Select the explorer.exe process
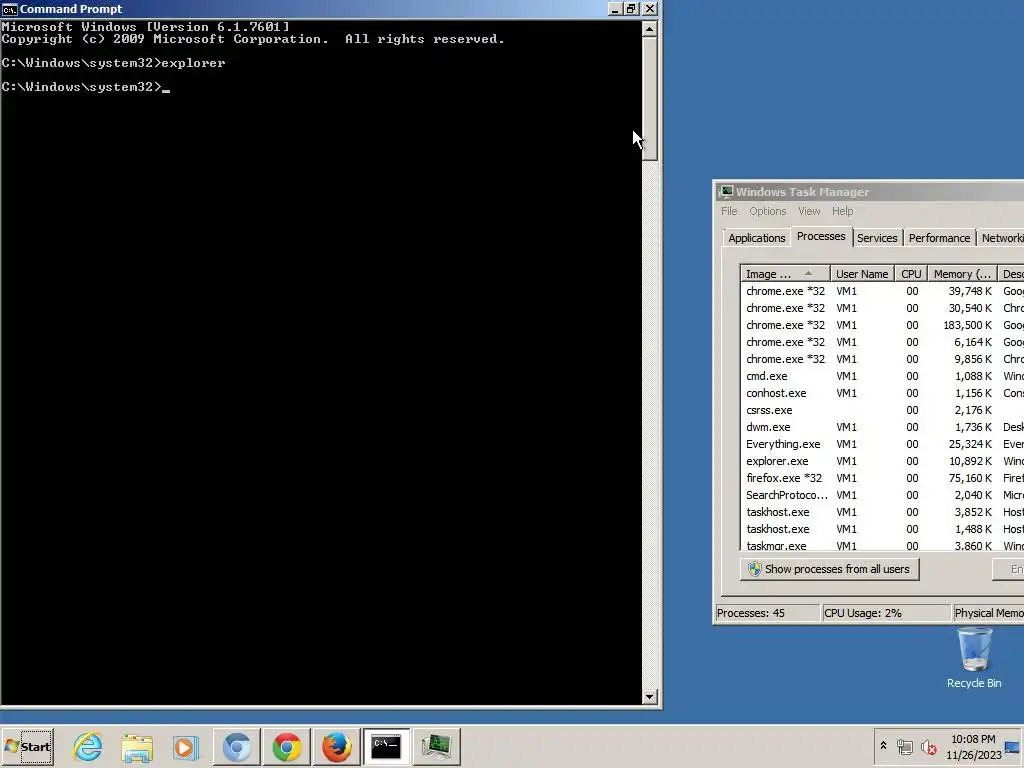 point(883,461)
